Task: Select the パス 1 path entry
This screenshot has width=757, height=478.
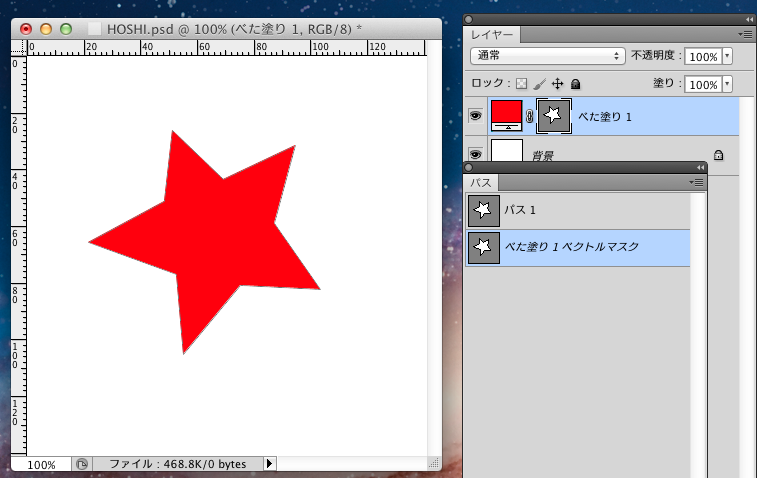Action: coord(578,210)
